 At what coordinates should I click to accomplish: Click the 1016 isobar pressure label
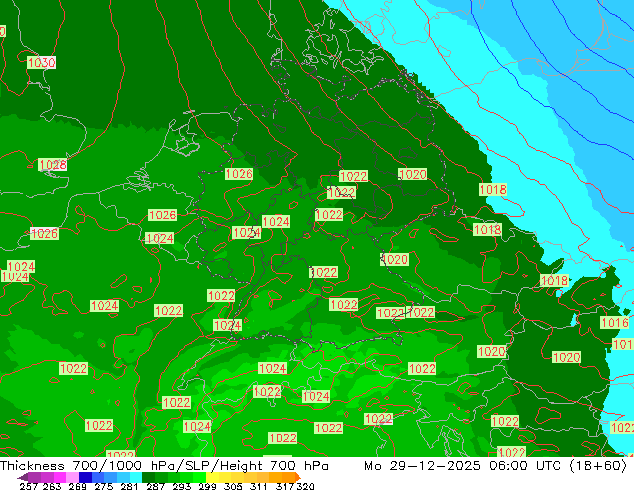(615, 323)
